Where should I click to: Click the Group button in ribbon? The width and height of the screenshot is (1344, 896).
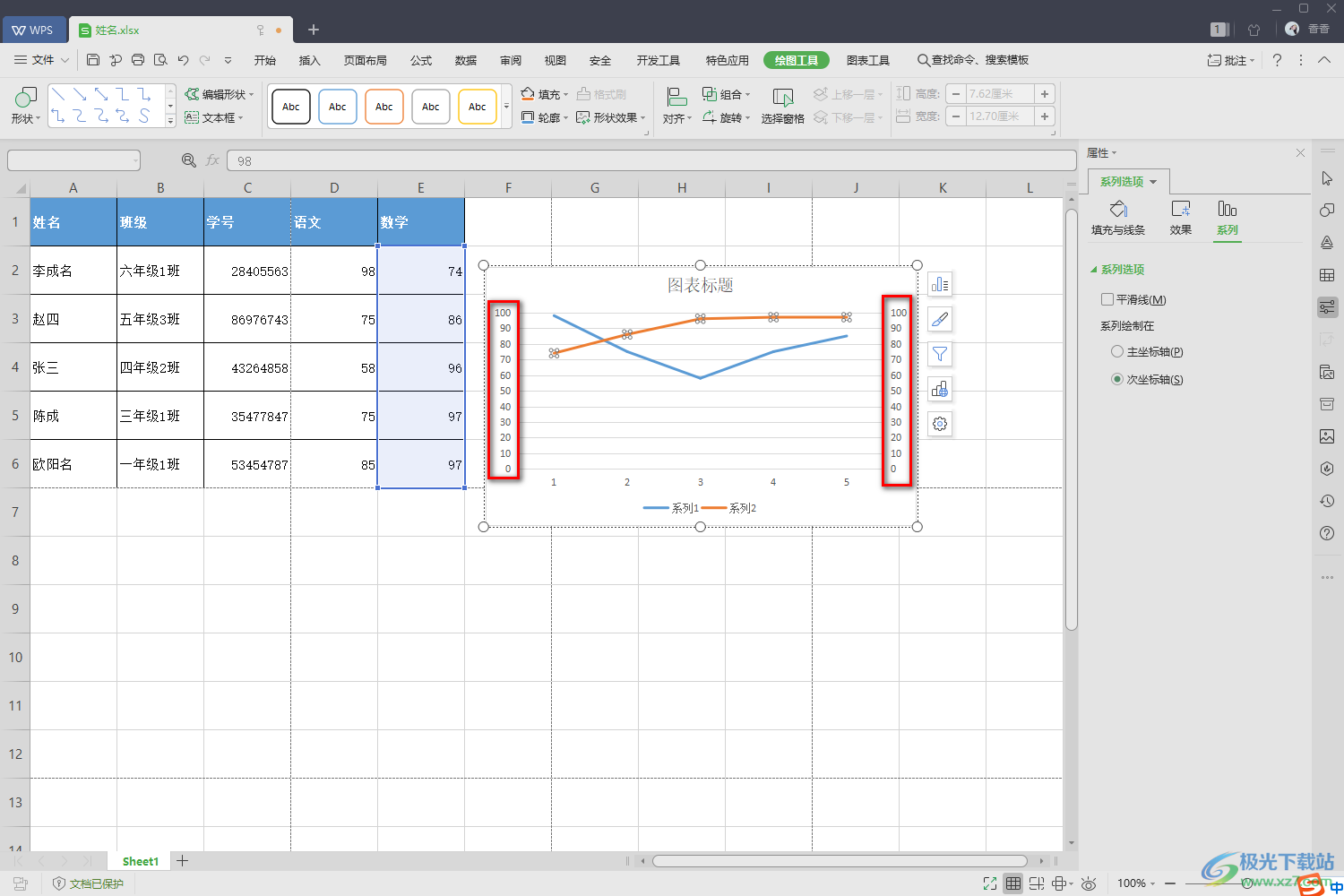pos(726,94)
